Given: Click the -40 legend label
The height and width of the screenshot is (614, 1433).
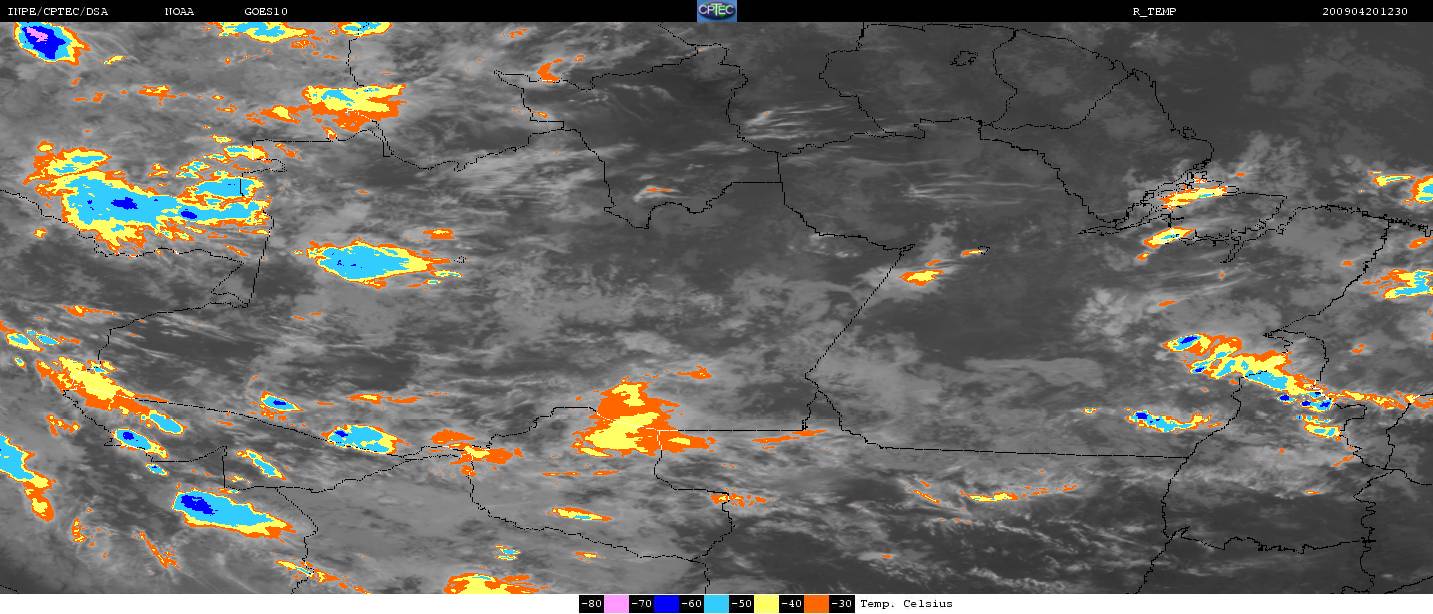Looking at the screenshot, I should (792, 604).
